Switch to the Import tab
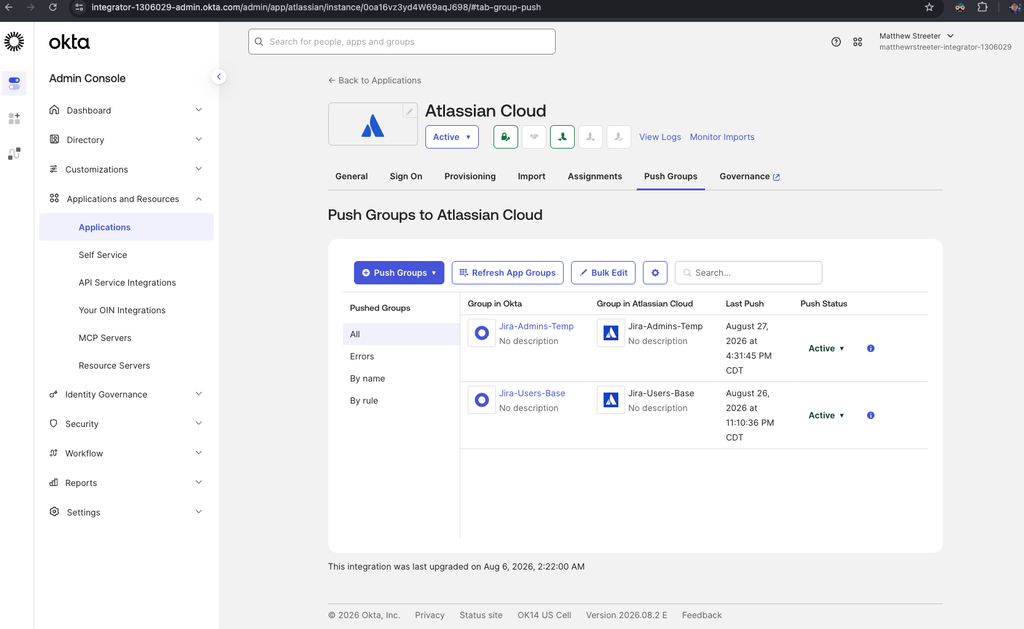This screenshot has width=1024, height=629. coord(532,176)
